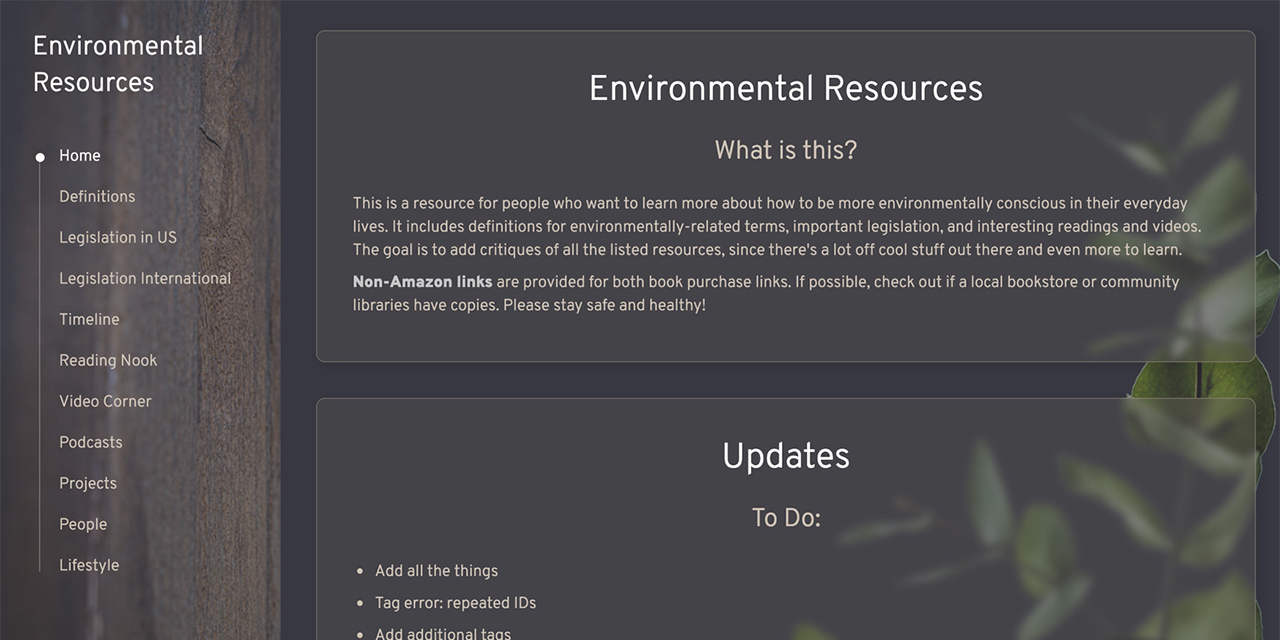Select Projects in the sidebar

[88, 484]
